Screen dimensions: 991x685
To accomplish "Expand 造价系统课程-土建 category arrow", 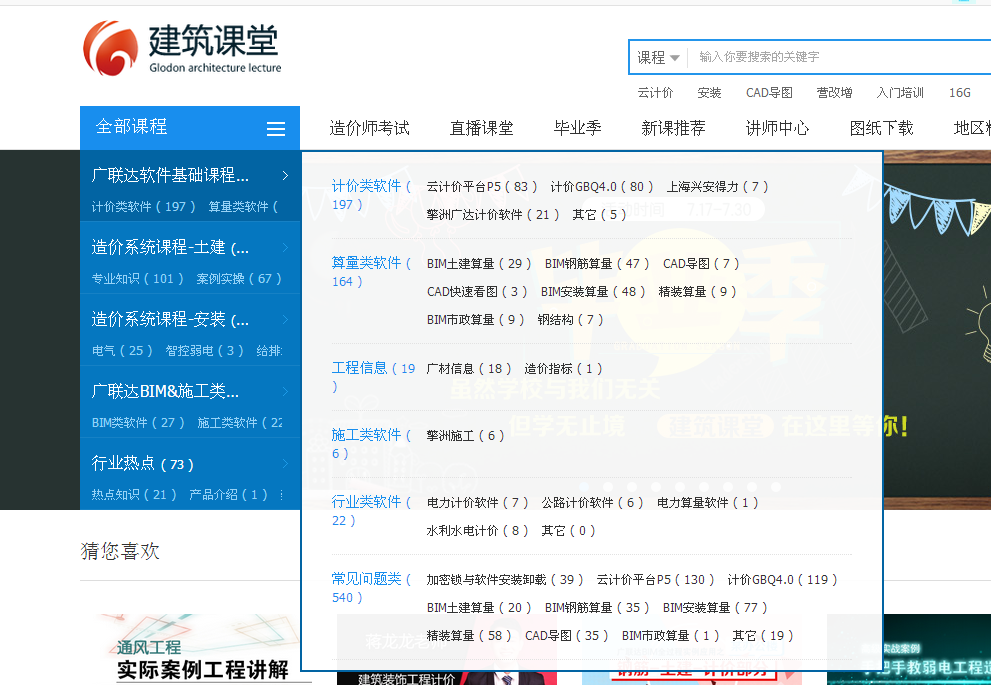I will (285, 248).
